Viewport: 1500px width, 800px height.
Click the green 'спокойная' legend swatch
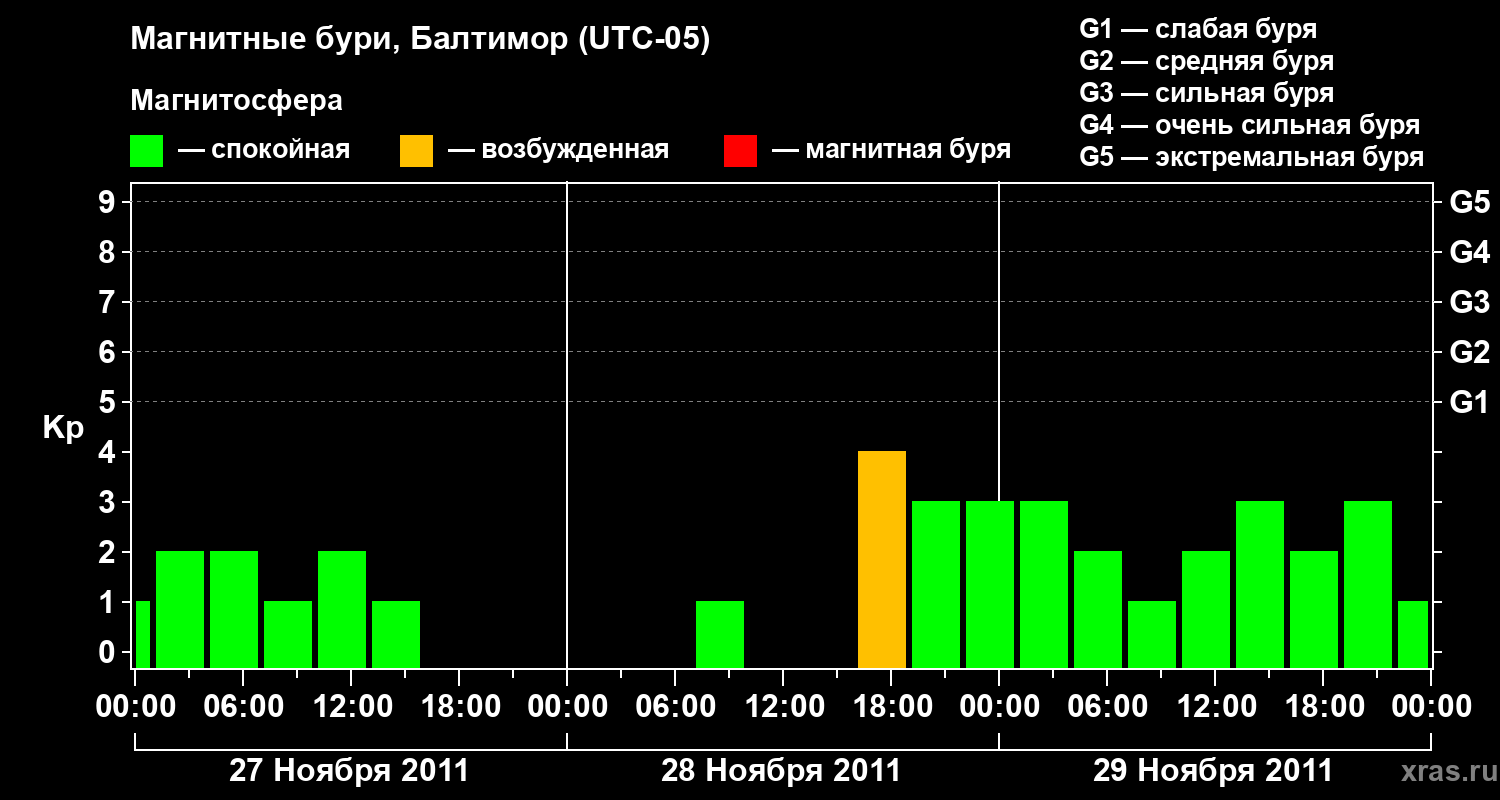coord(146,151)
